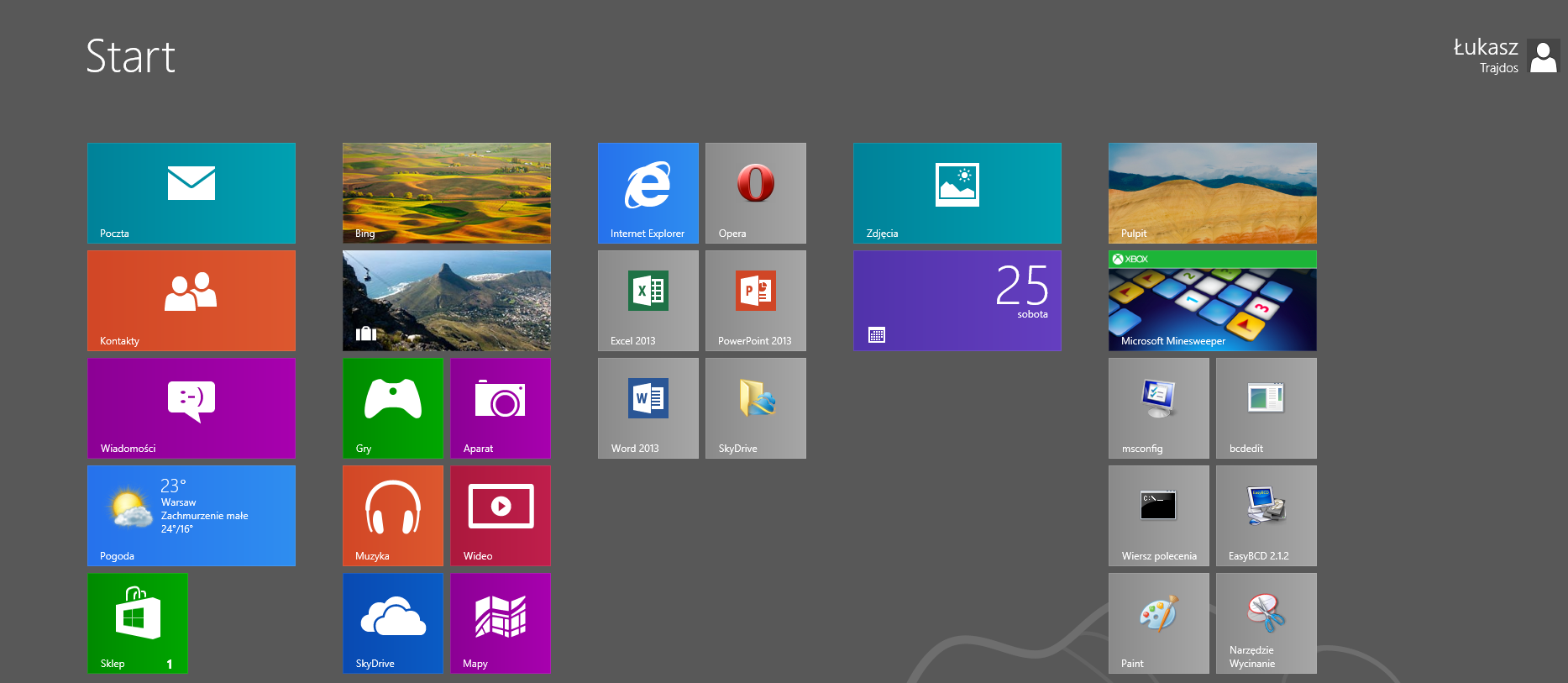Open the calendar tile showing 25 sobota
Image resolution: width=1568 pixels, height=683 pixels.
[x=957, y=301]
